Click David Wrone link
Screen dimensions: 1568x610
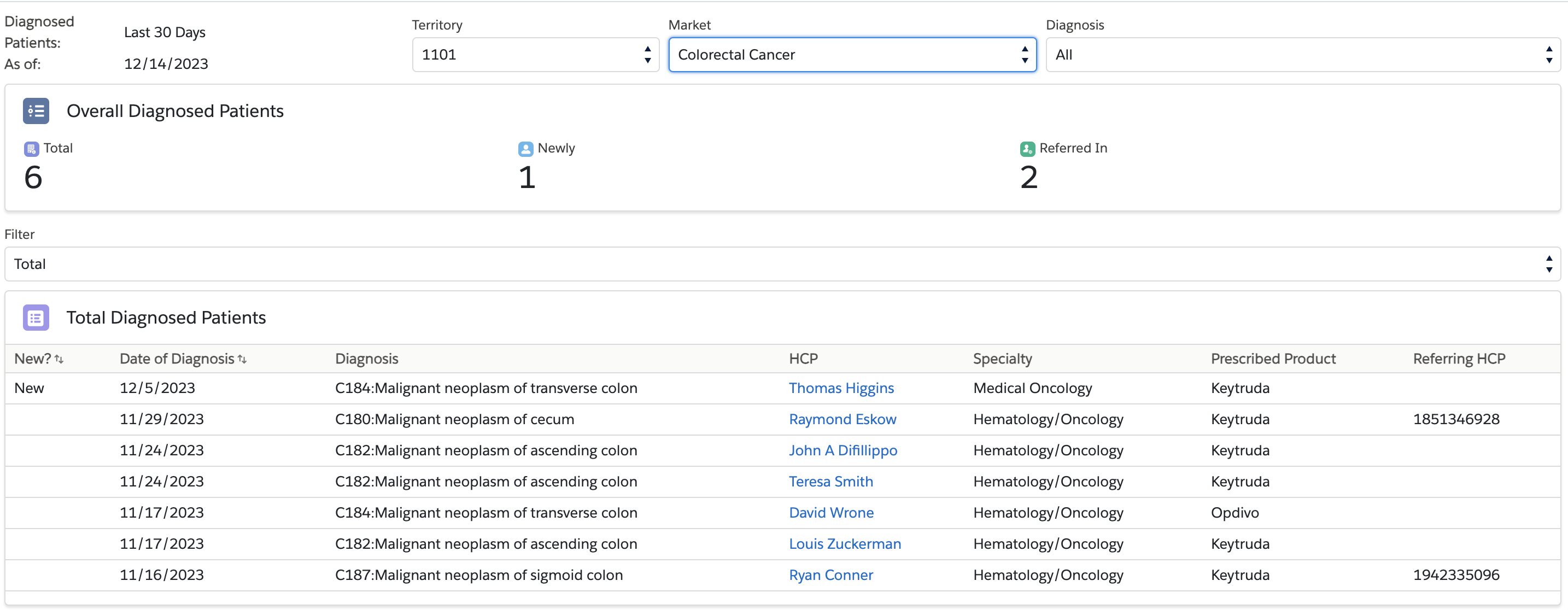(x=831, y=512)
